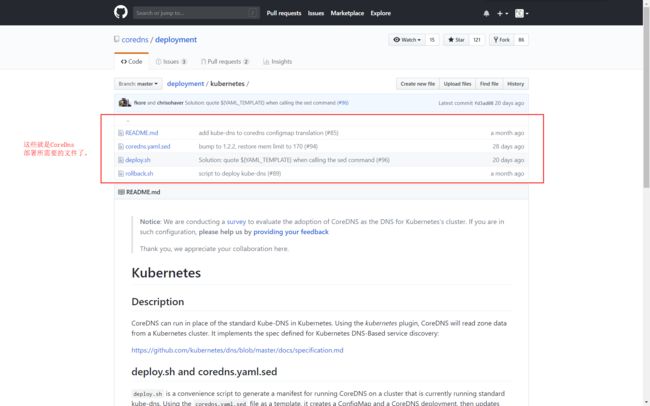
Task: Open the History of this folder
Action: (515, 84)
